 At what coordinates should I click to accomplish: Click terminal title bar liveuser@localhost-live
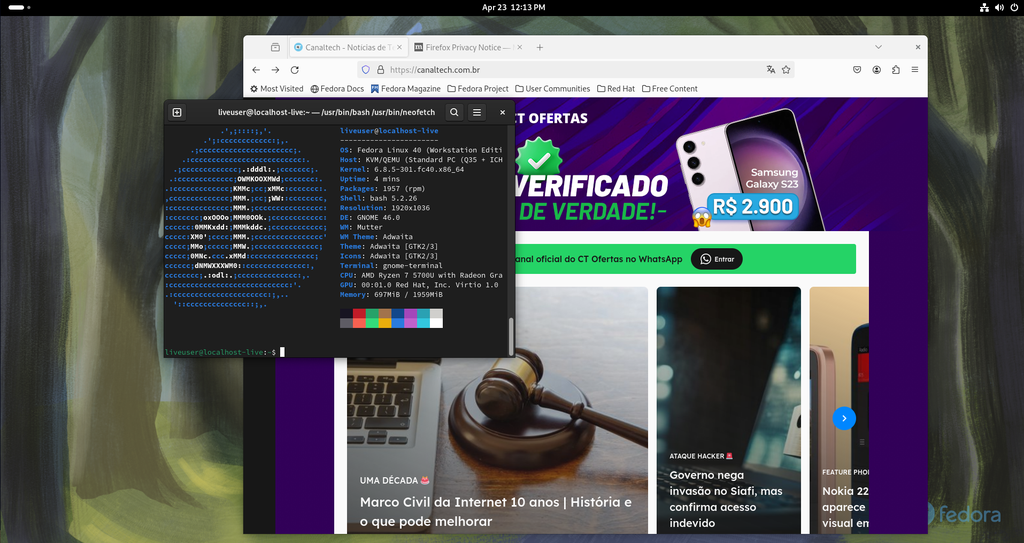point(327,112)
